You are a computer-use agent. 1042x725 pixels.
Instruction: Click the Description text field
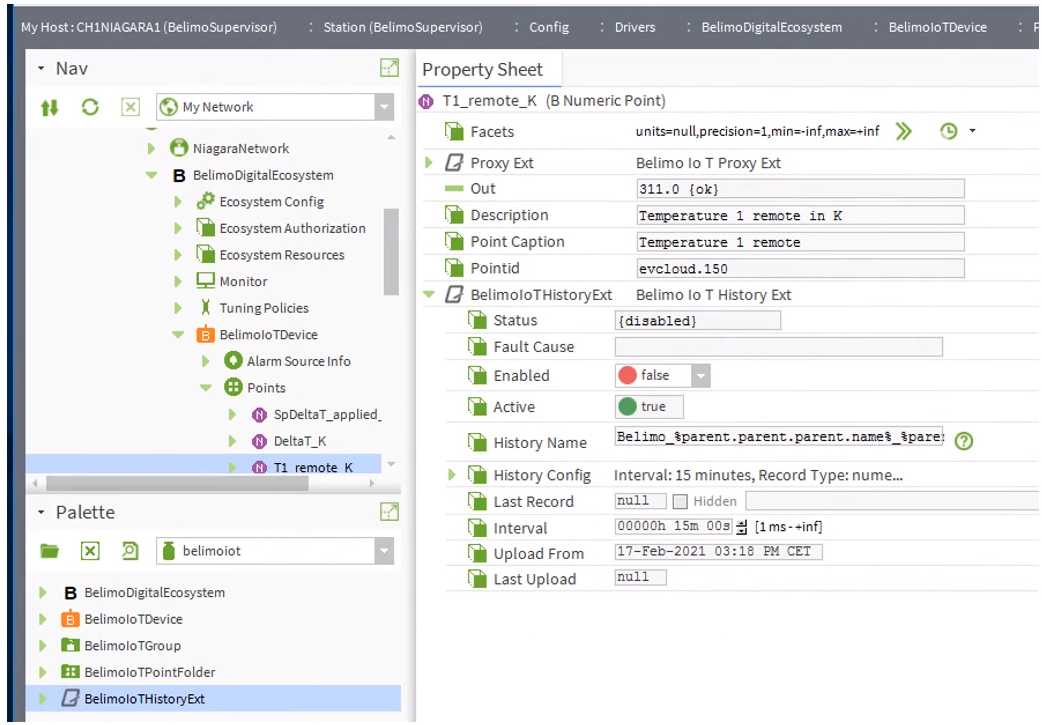tap(800, 215)
